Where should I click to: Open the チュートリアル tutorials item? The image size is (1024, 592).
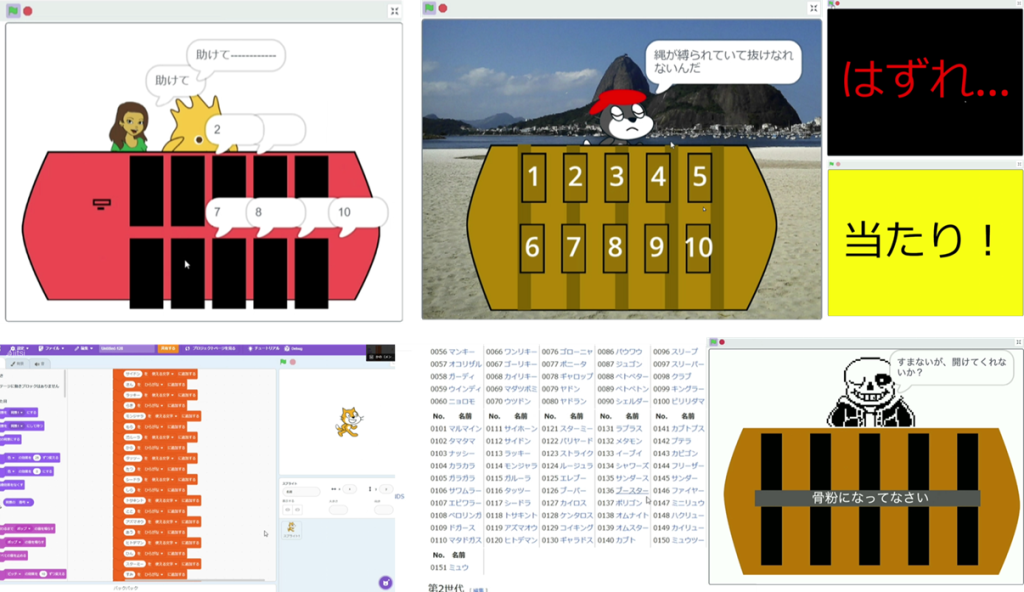[x=264, y=349]
